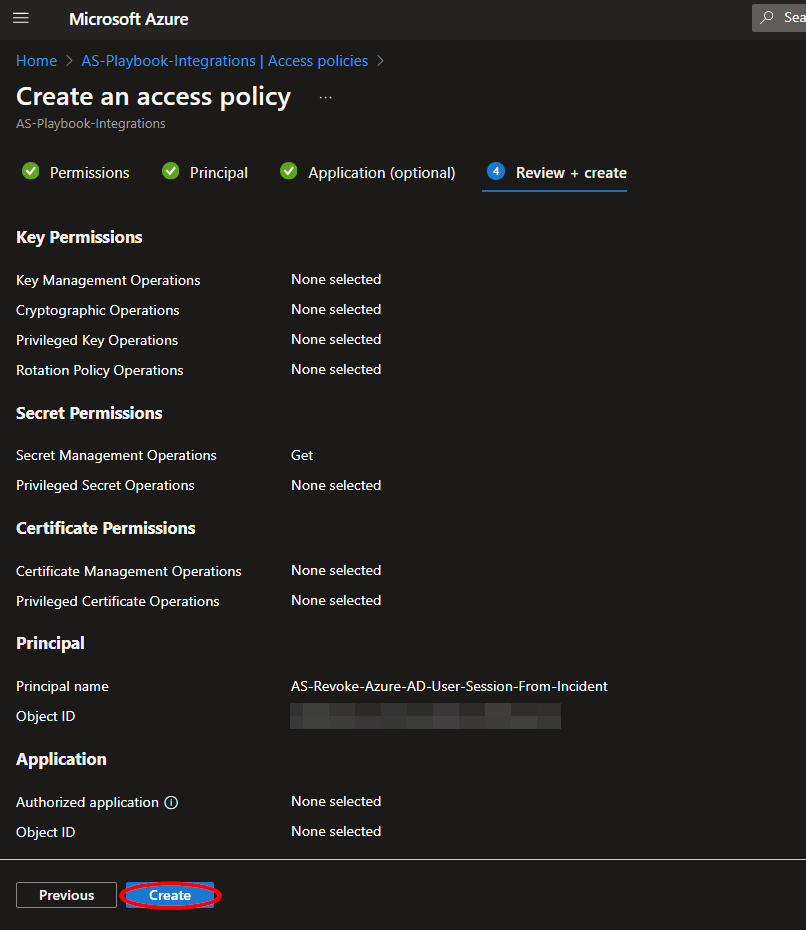Click the Application section heading
The height and width of the screenshot is (930, 806).
coord(61,759)
